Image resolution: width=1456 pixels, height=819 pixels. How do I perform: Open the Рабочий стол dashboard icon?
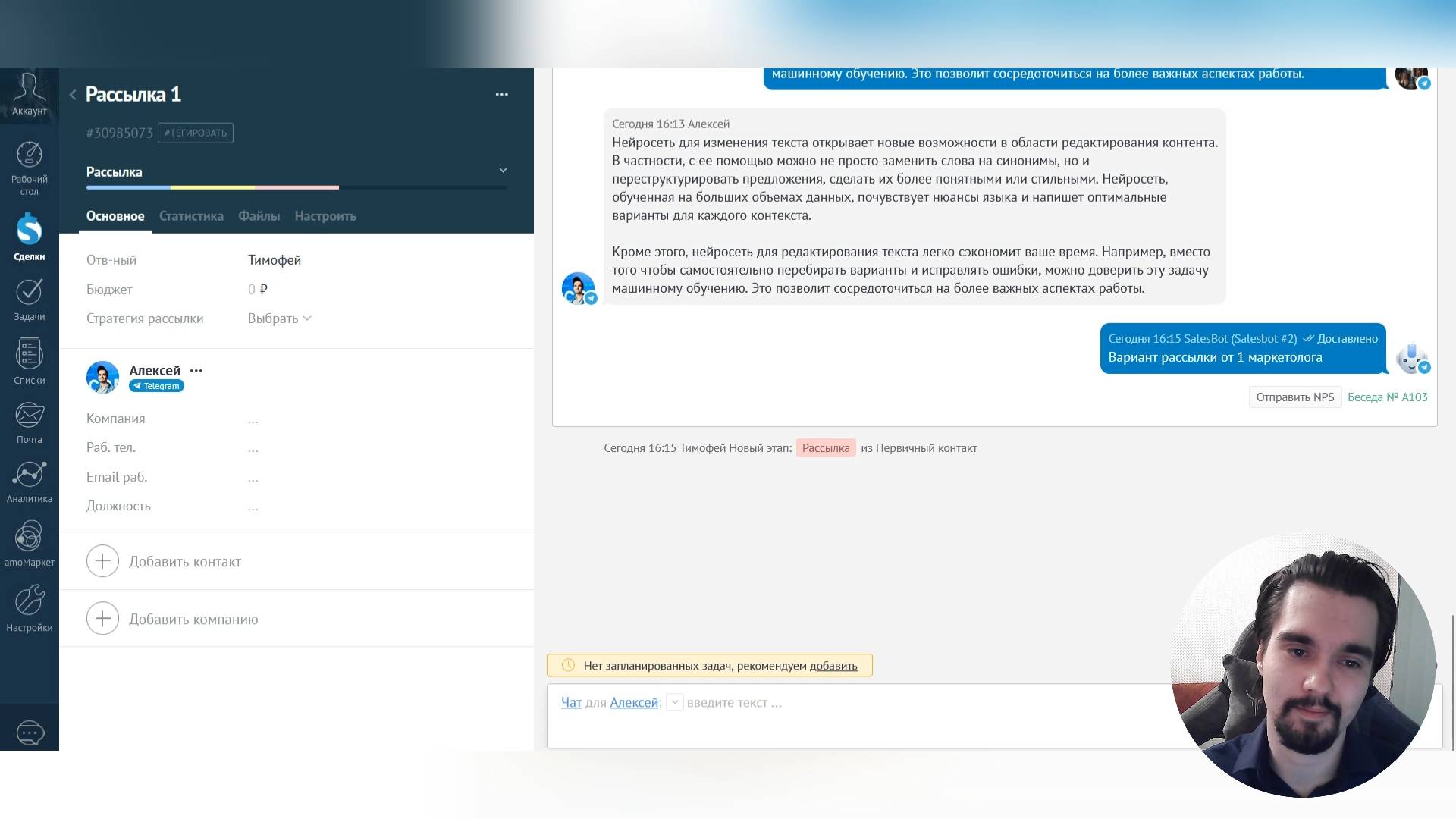click(x=29, y=155)
